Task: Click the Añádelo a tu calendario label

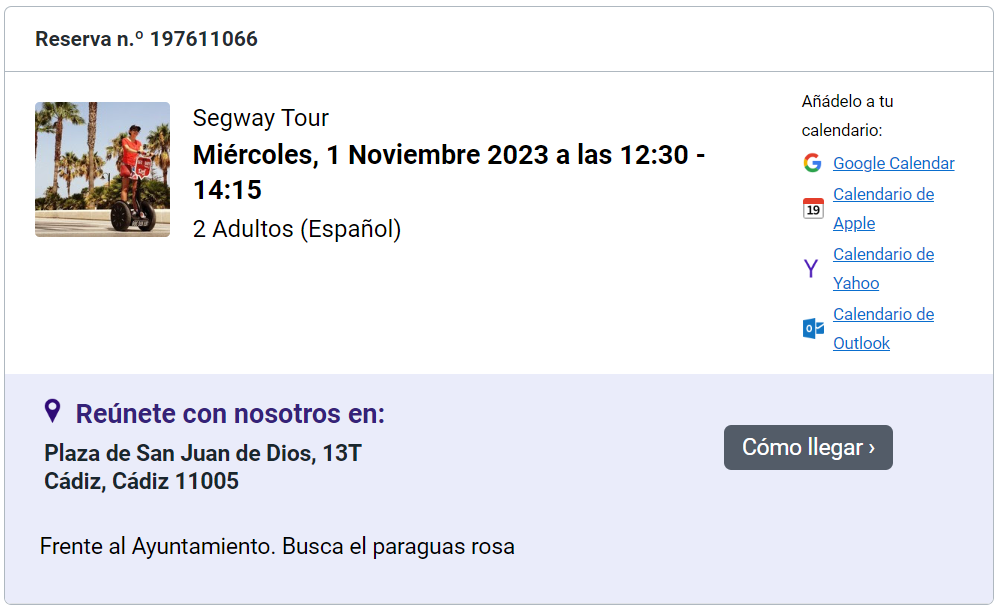Action: (847, 115)
